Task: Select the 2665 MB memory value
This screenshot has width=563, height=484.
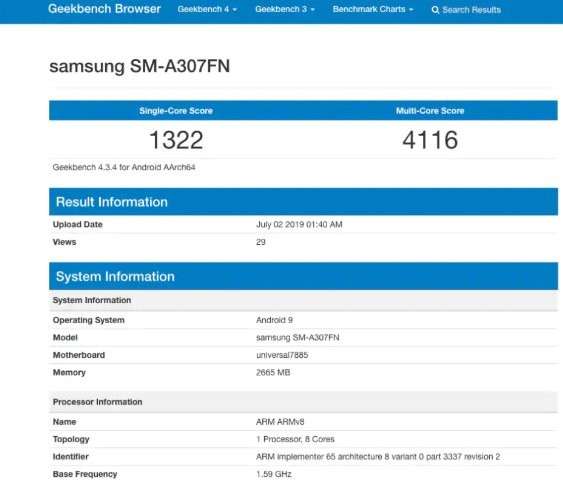Action: click(273, 372)
